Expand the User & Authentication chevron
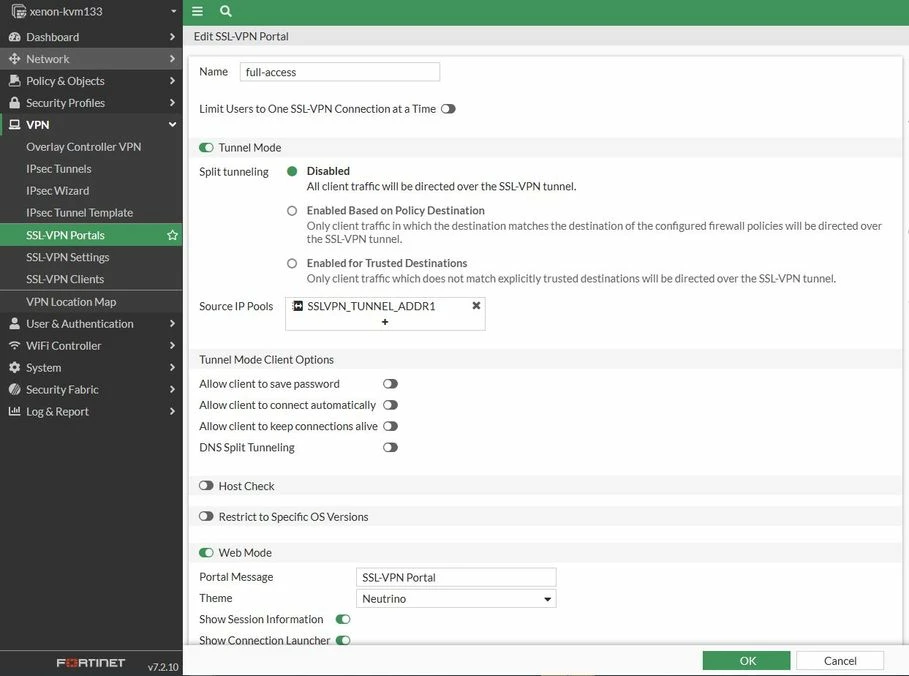Image resolution: width=909 pixels, height=676 pixels. [172, 324]
